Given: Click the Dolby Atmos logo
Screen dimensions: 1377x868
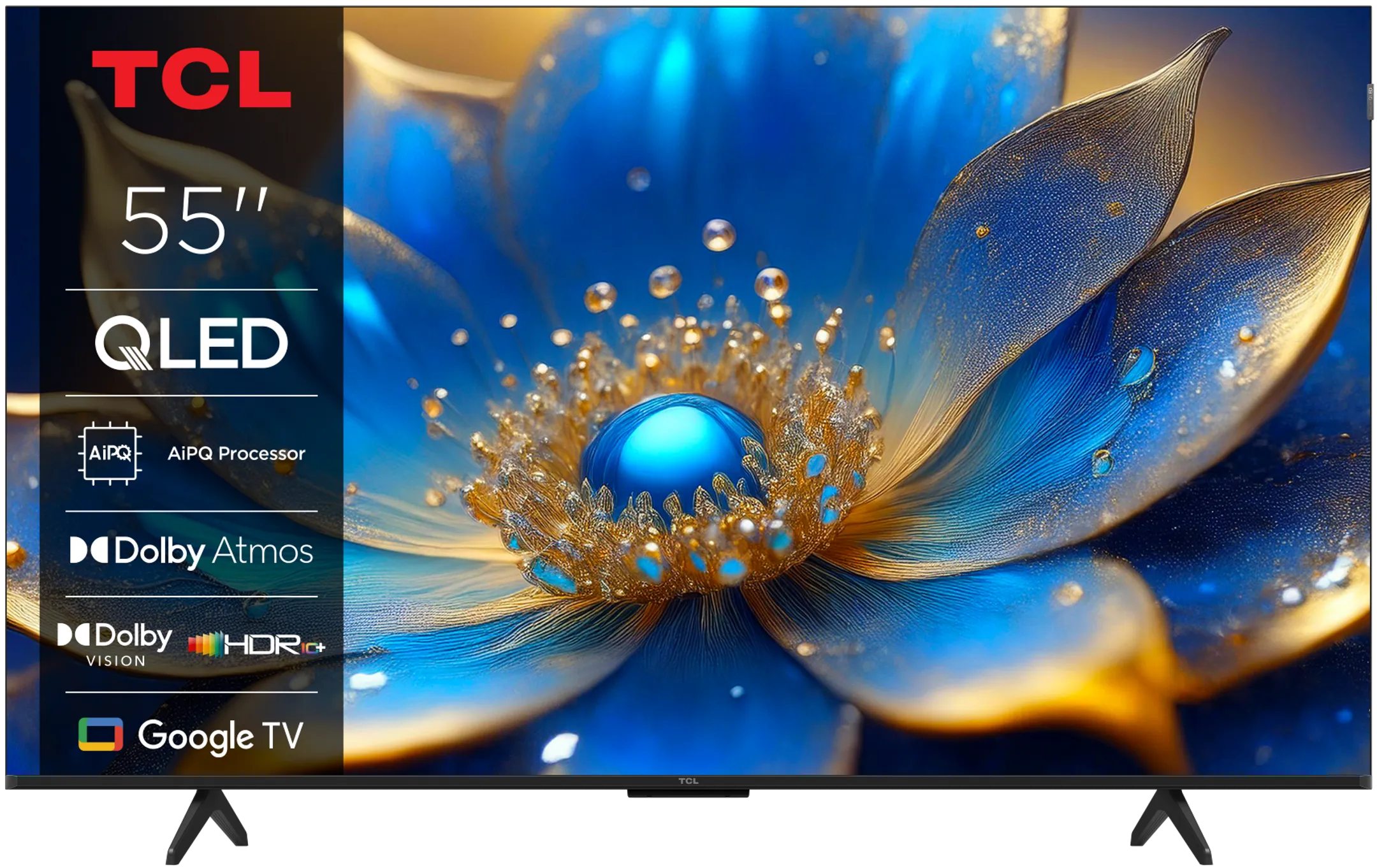Looking at the screenshot, I should (x=191, y=552).
